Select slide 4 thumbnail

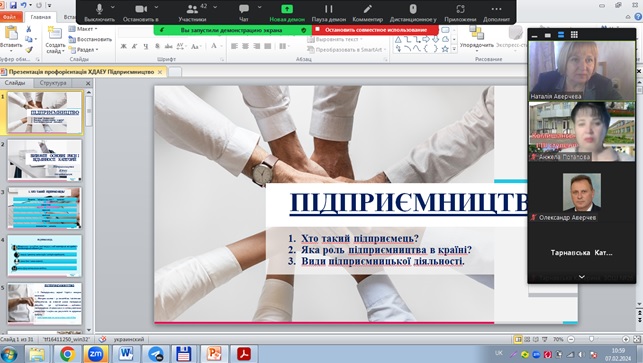tap(44, 256)
